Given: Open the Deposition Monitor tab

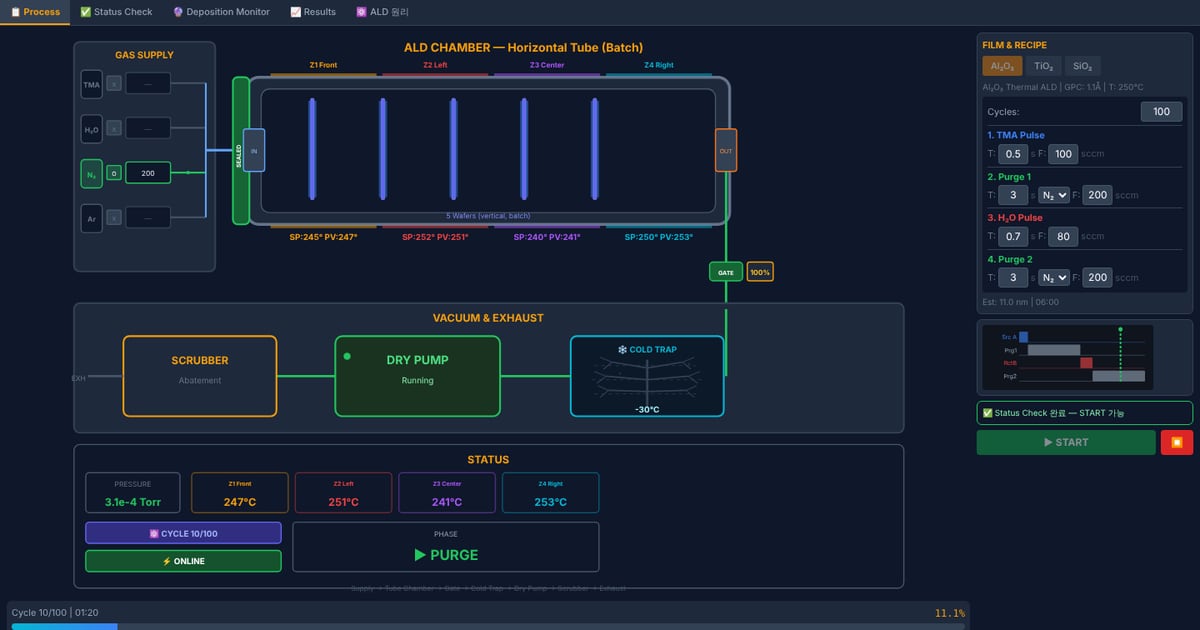Looking at the screenshot, I should tap(221, 12).
